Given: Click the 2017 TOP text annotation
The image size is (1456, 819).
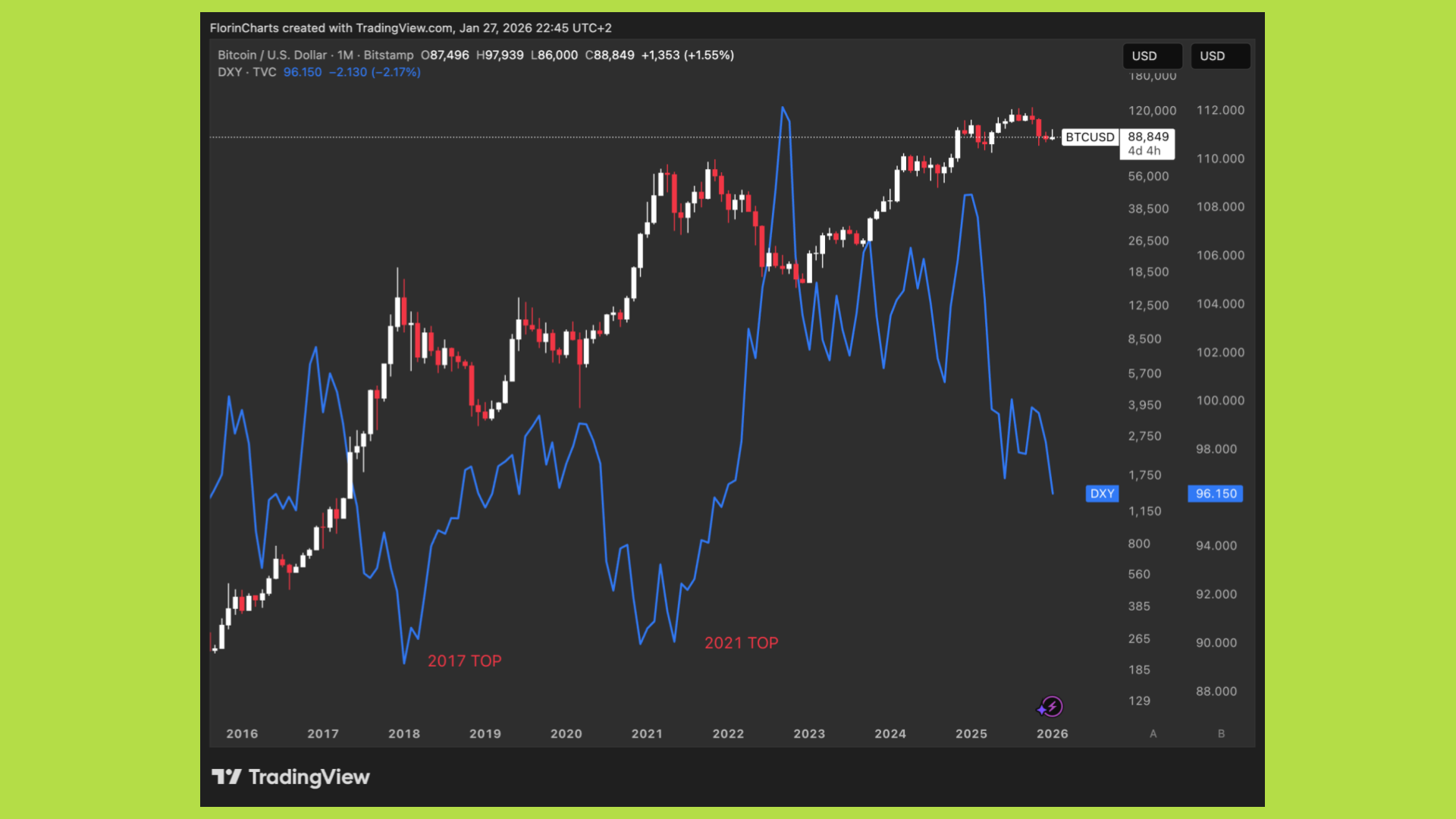Looking at the screenshot, I should pos(464,661).
